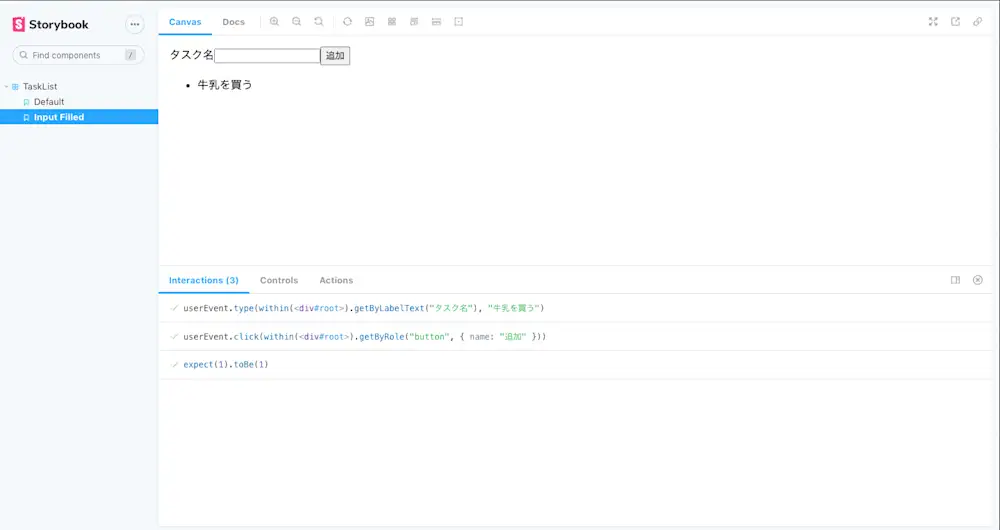The width and height of the screenshot is (1000, 530).
Task: Click the bookmark icon beside Input Filled
Action: coord(26,117)
